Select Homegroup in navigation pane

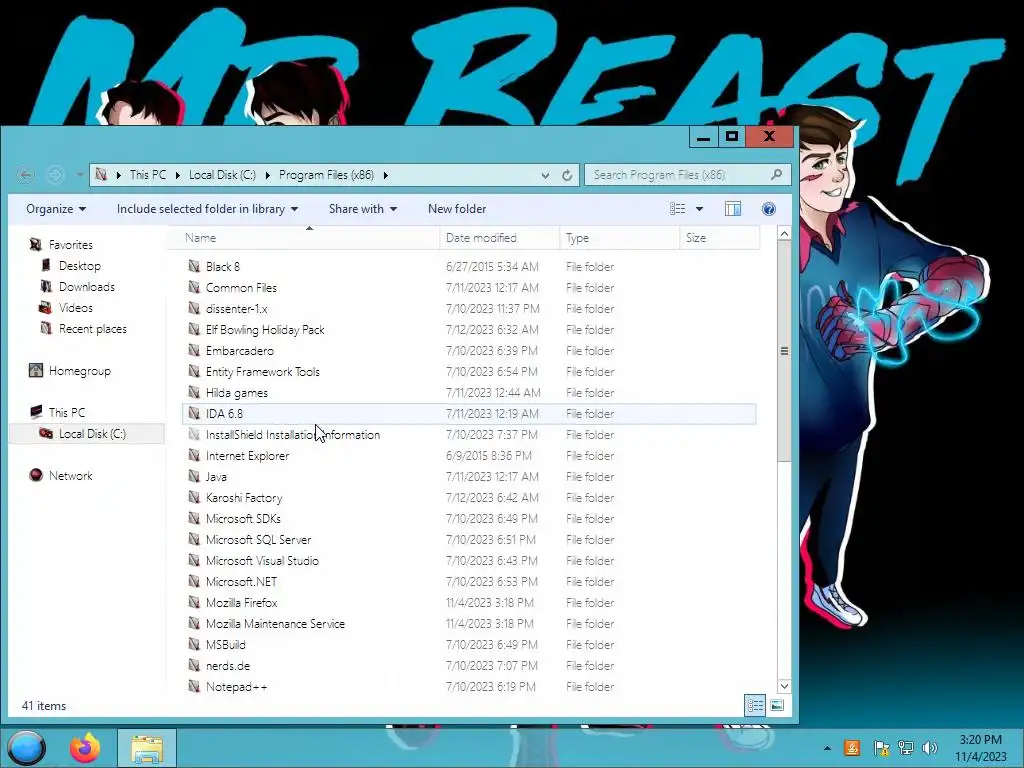click(x=80, y=371)
